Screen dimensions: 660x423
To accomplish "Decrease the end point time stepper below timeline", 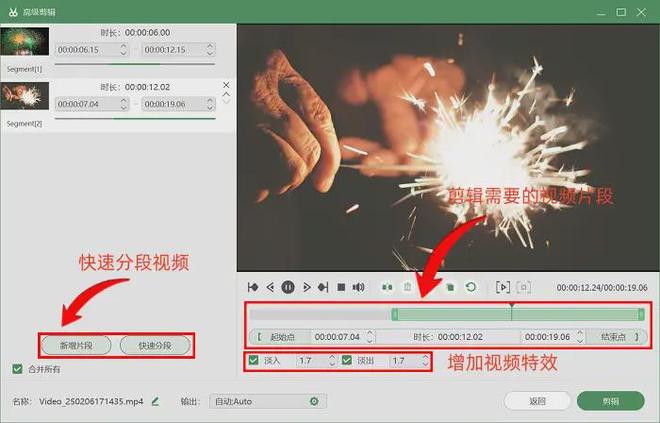I will (580, 340).
